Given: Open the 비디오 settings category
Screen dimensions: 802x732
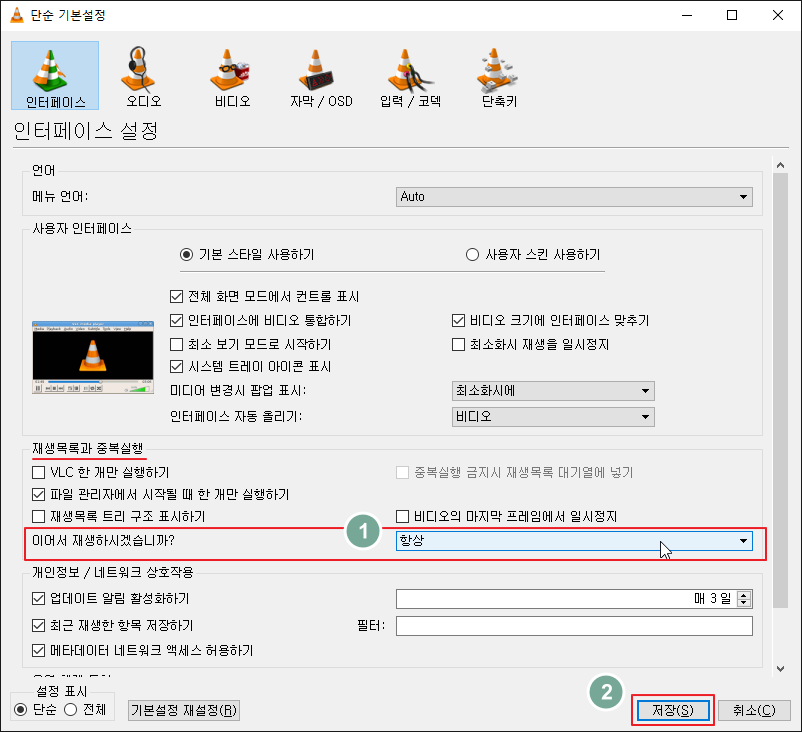Looking at the screenshot, I should click(232, 76).
